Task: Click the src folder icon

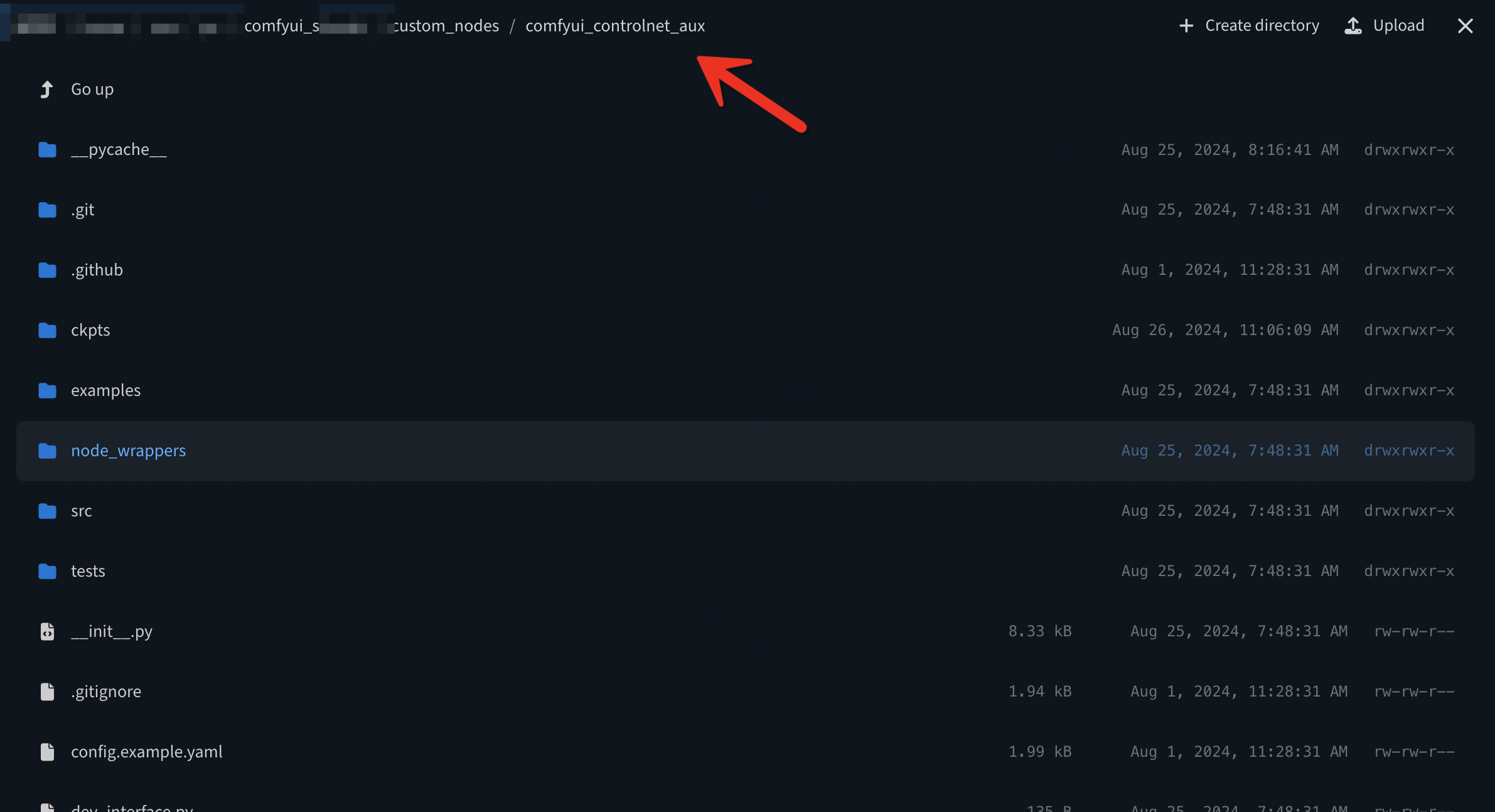Action: pyautogui.click(x=47, y=511)
